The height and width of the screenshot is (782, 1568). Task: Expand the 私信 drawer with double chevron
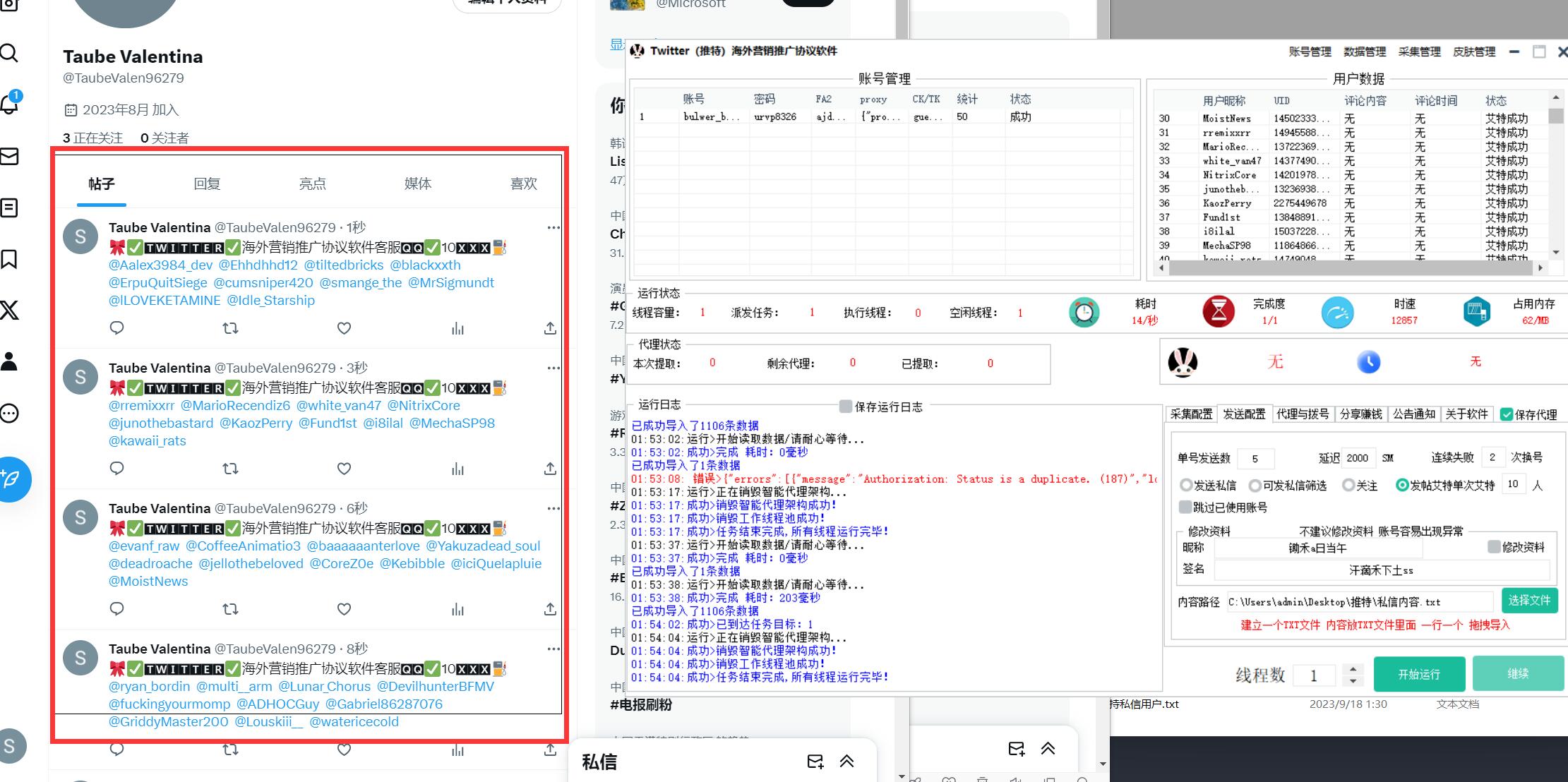point(846,762)
